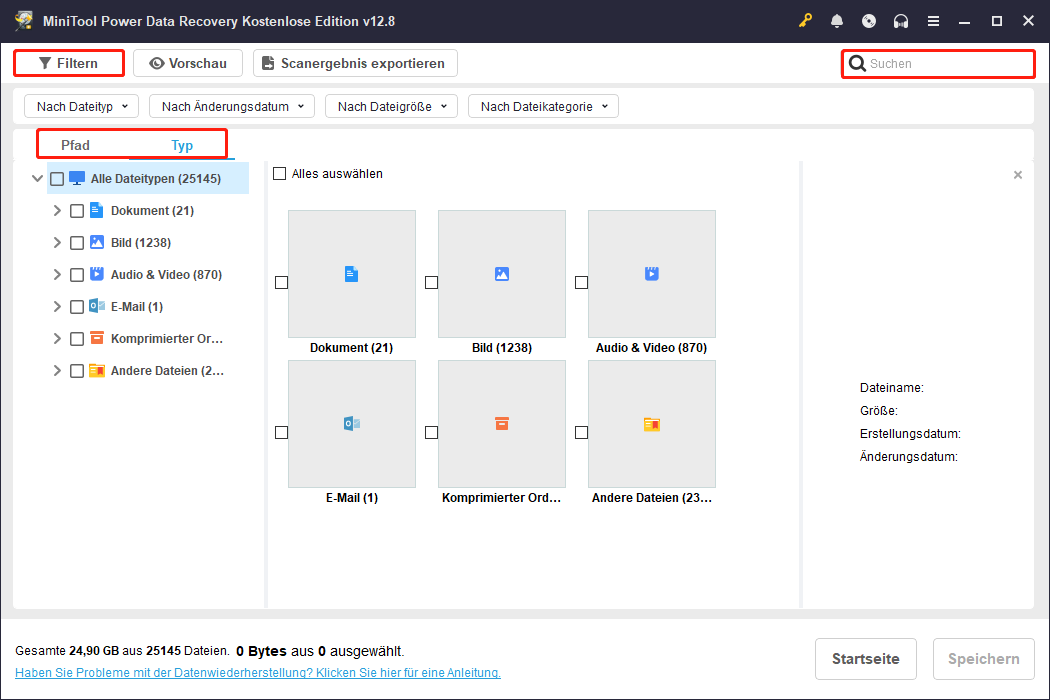Screen dimensions: 1050x700
Task: Open the Komprimierter Ordner thumbnail tile
Action: [502, 424]
